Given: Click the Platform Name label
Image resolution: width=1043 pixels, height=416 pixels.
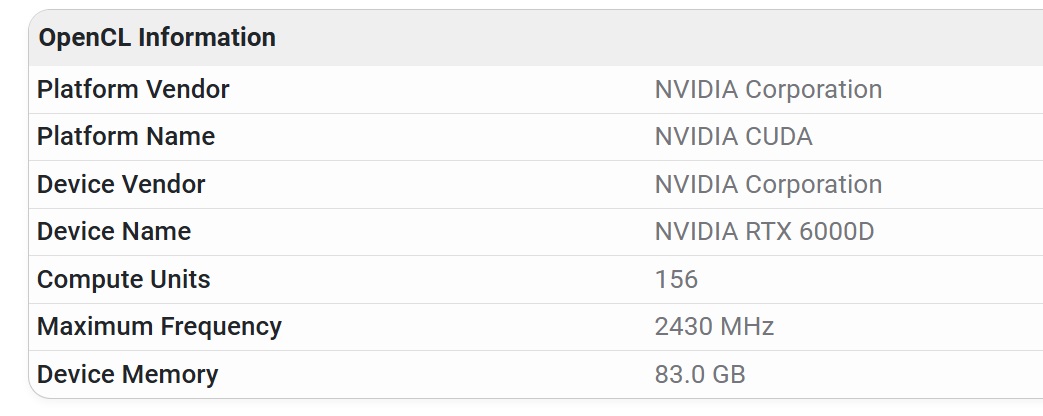Looking at the screenshot, I should click(126, 137).
